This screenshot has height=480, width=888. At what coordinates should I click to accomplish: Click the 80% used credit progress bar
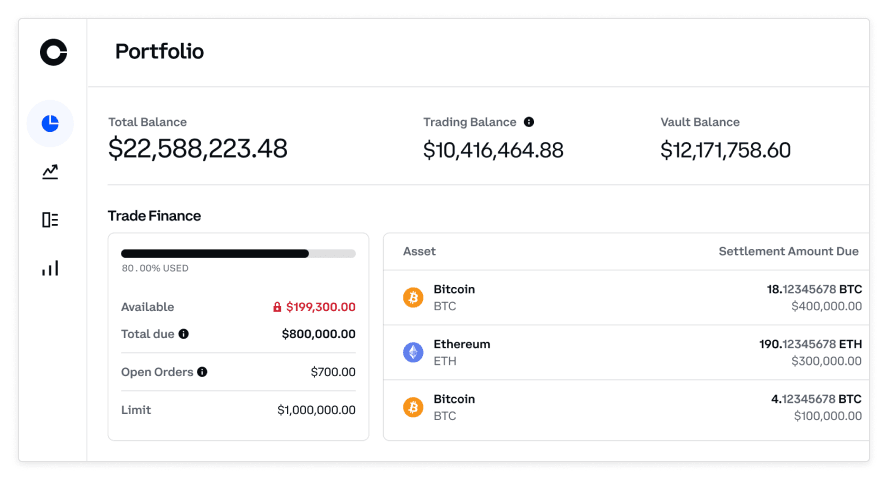238,254
